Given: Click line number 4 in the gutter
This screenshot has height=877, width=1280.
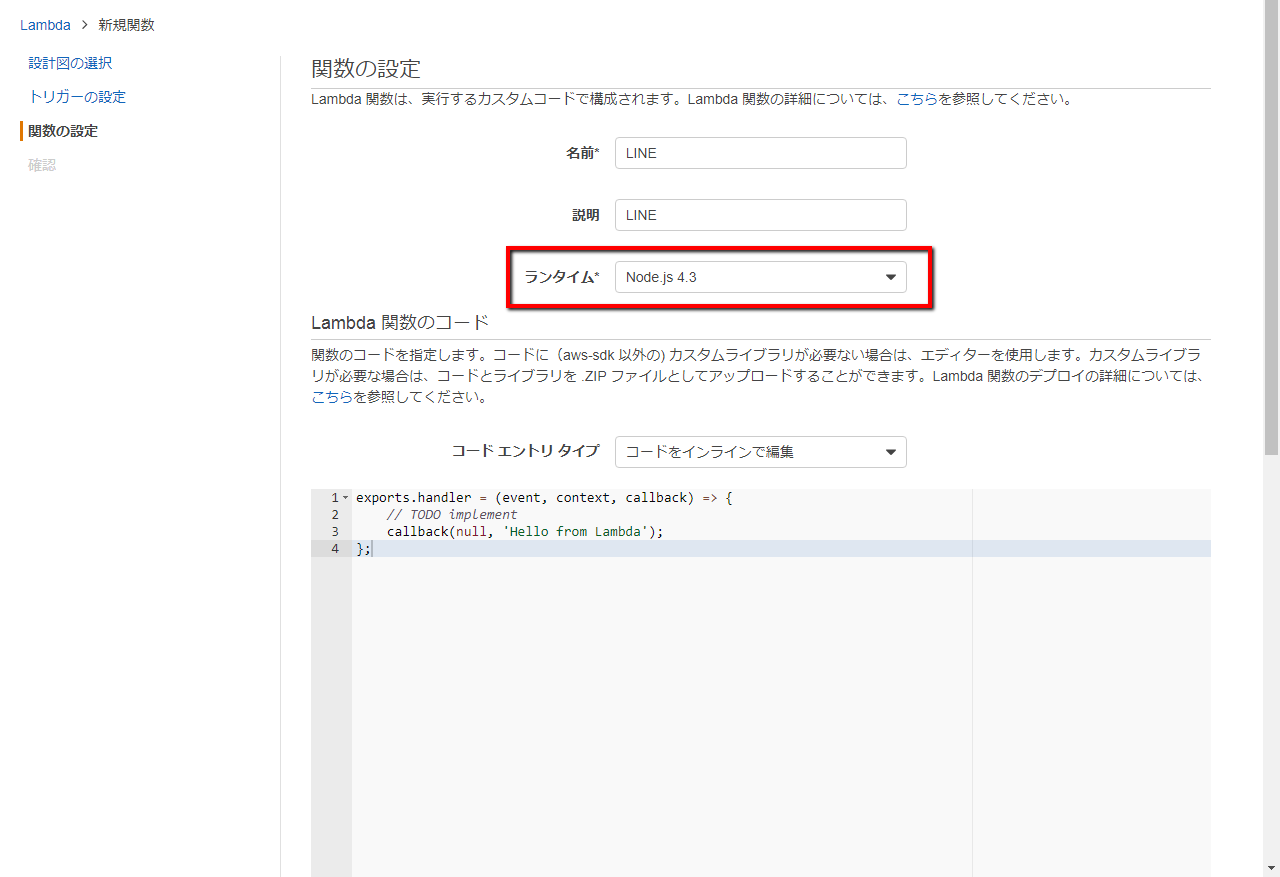Looking at the screenshot, I should coord(334,549).
